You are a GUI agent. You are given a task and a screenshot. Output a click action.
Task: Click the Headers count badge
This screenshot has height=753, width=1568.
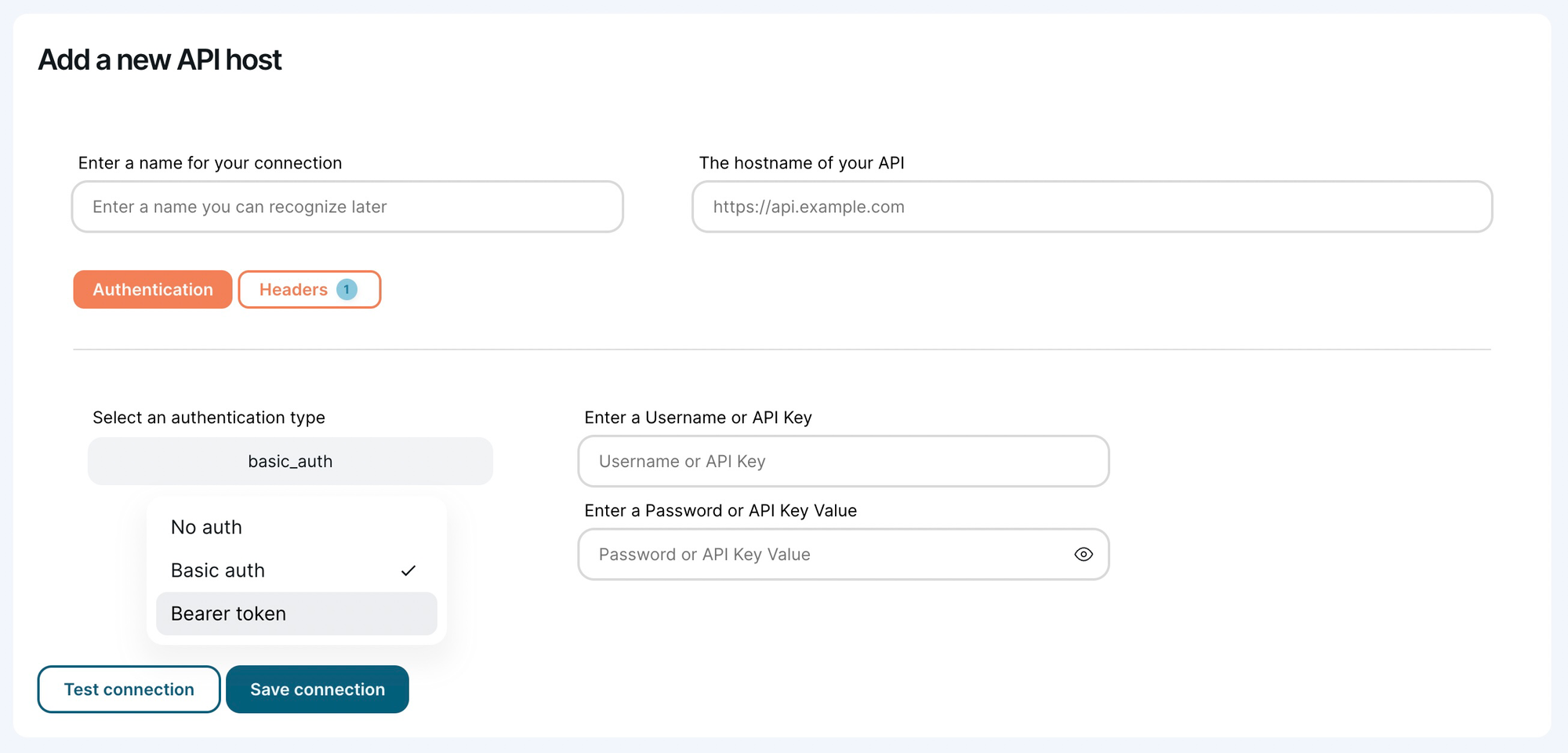point(346,289)
